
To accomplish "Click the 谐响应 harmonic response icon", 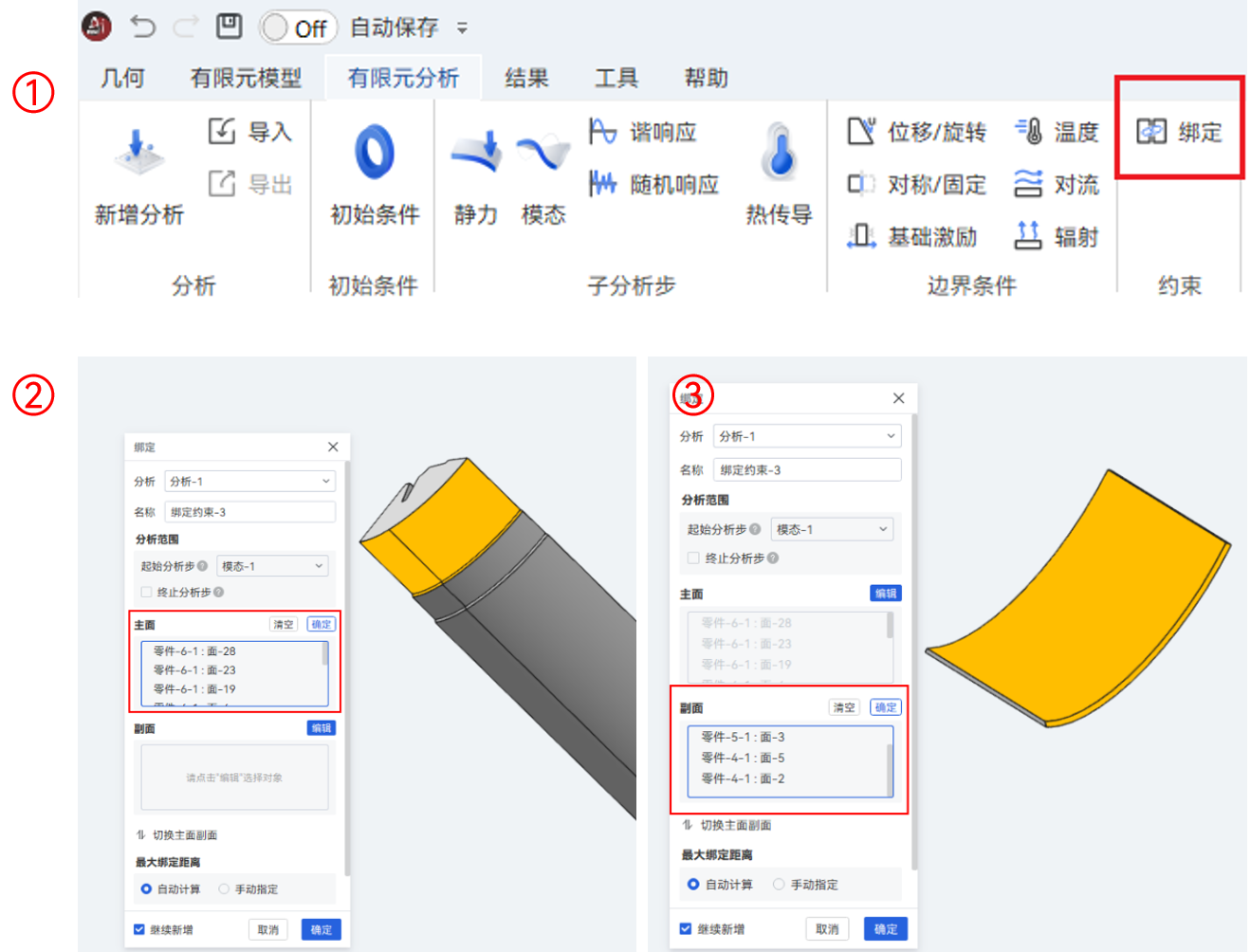I will coord(602,131).
